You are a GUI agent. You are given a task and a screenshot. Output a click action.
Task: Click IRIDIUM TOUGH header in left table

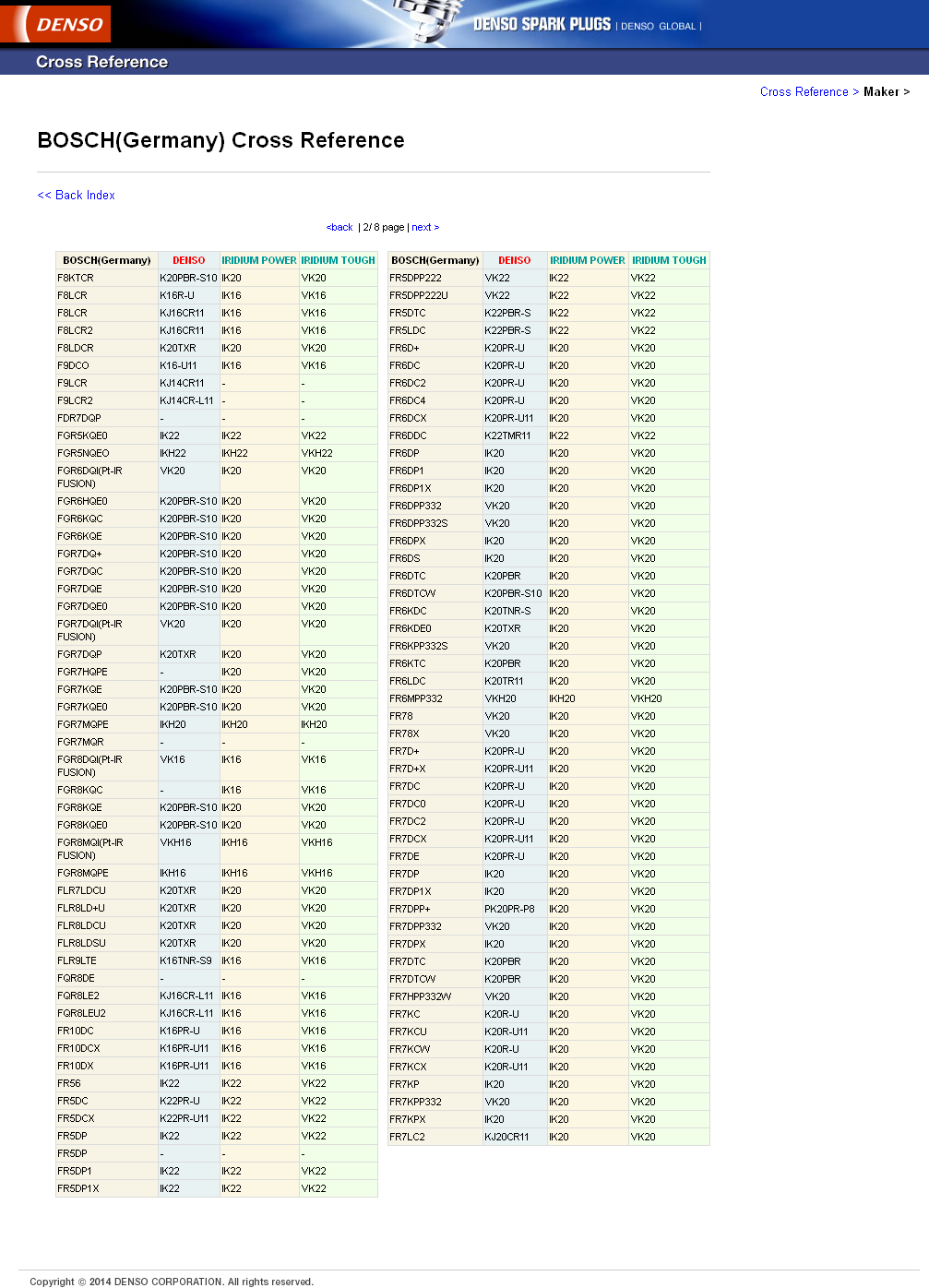coord(338,260)
